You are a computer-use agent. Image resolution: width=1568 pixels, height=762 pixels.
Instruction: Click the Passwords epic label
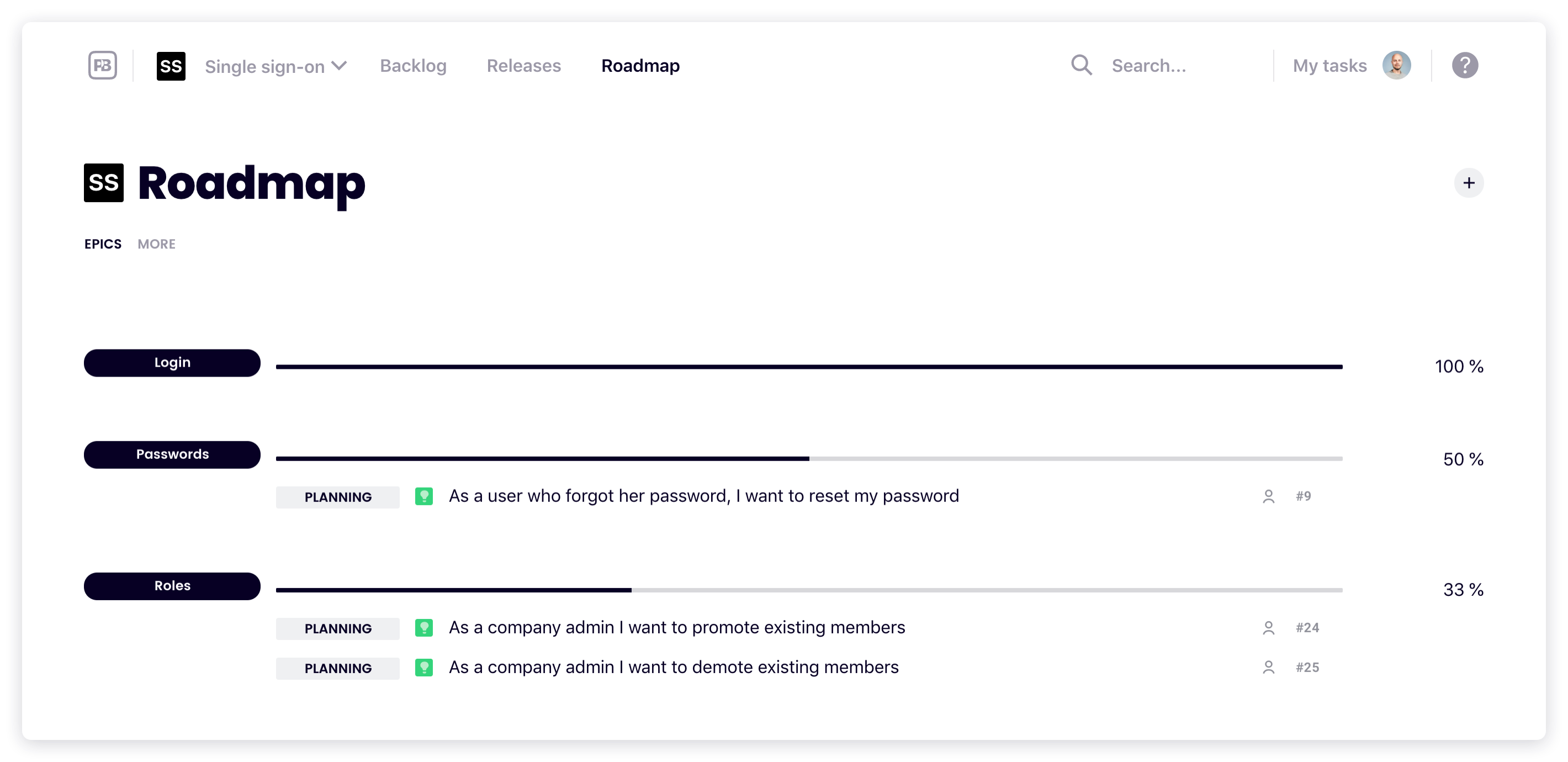(x=172, y=454)
